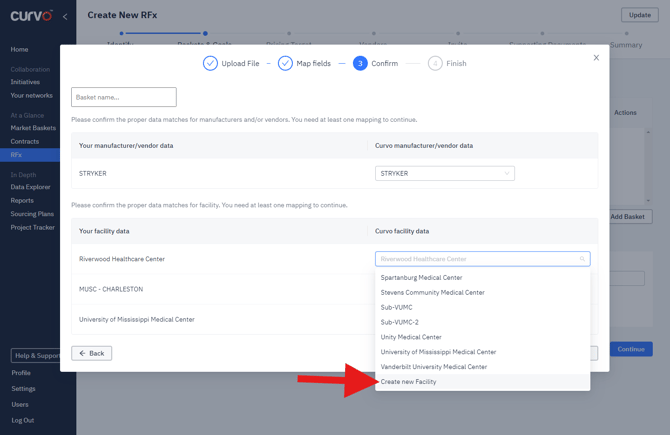Screen dimensions: 670x435
Task: Open Market Baskets in sidebar
Action: 33,128
